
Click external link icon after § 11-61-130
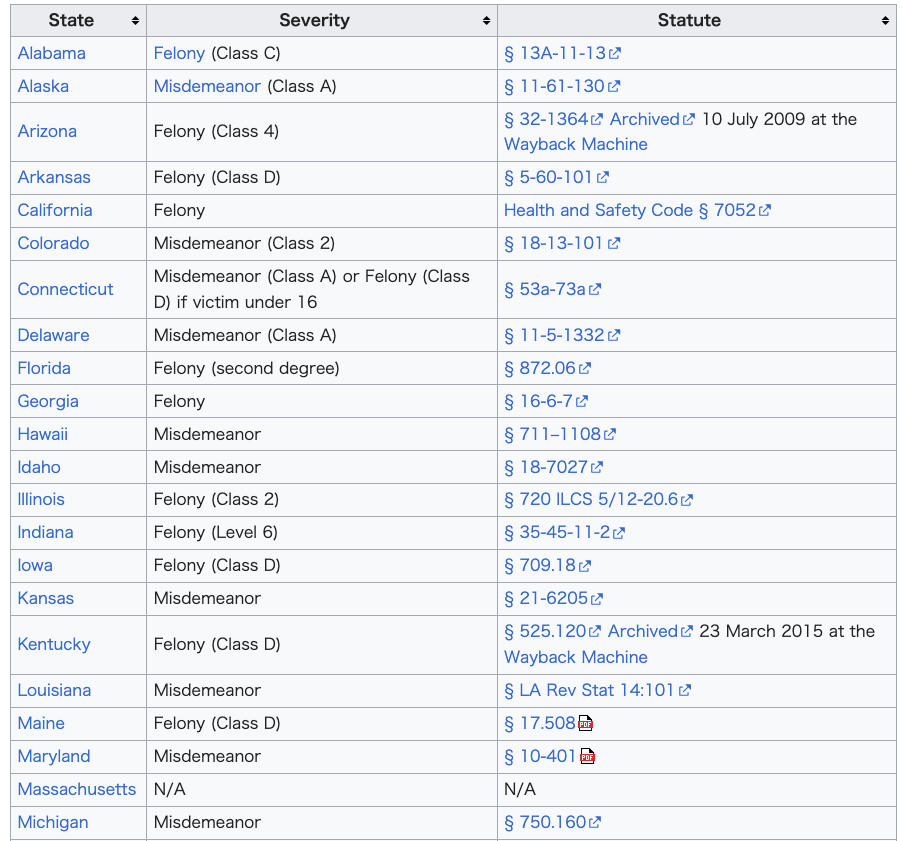(614, 86)
